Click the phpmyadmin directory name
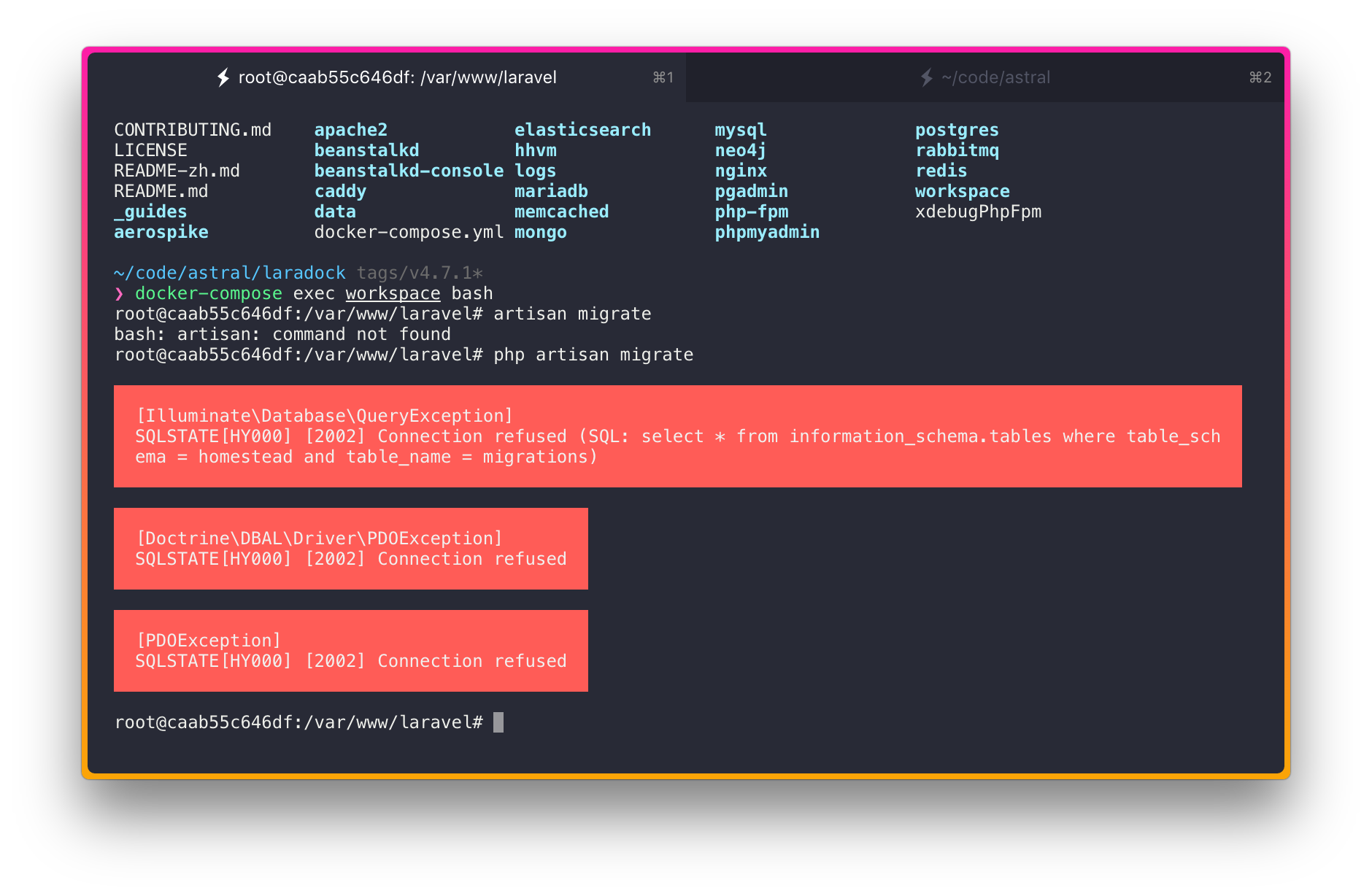The width and height of the screenshot is (1372, 896). pyautogui.click(x=767, y=232)
